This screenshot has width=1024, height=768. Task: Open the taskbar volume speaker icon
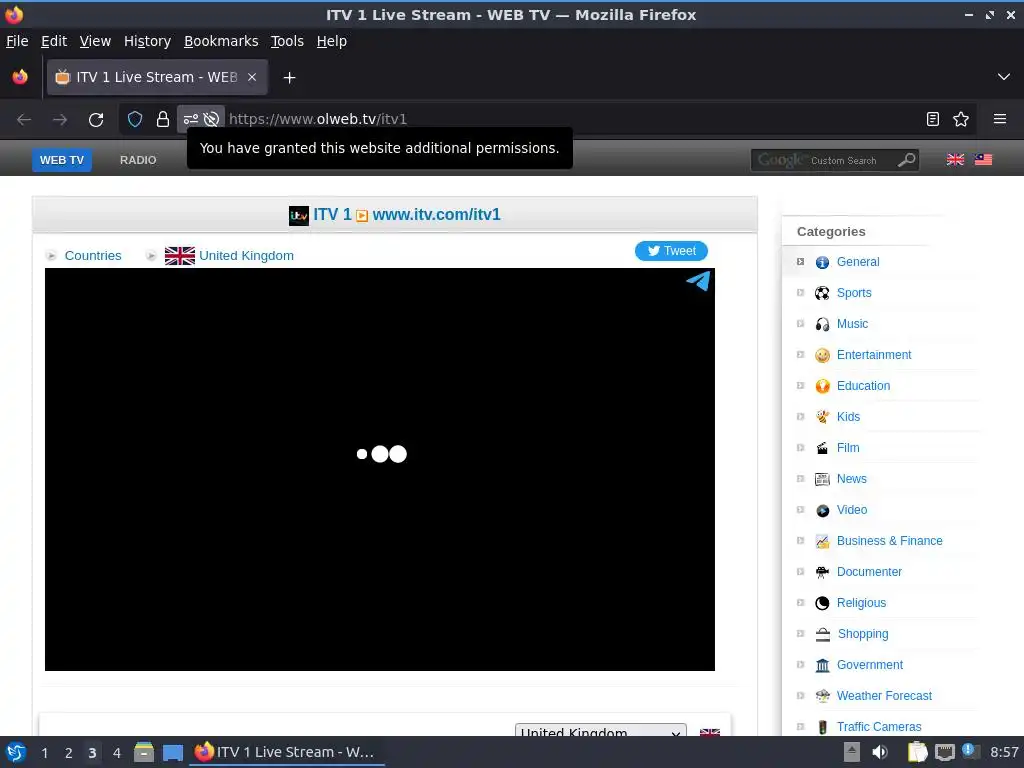[x=880, y=752]
